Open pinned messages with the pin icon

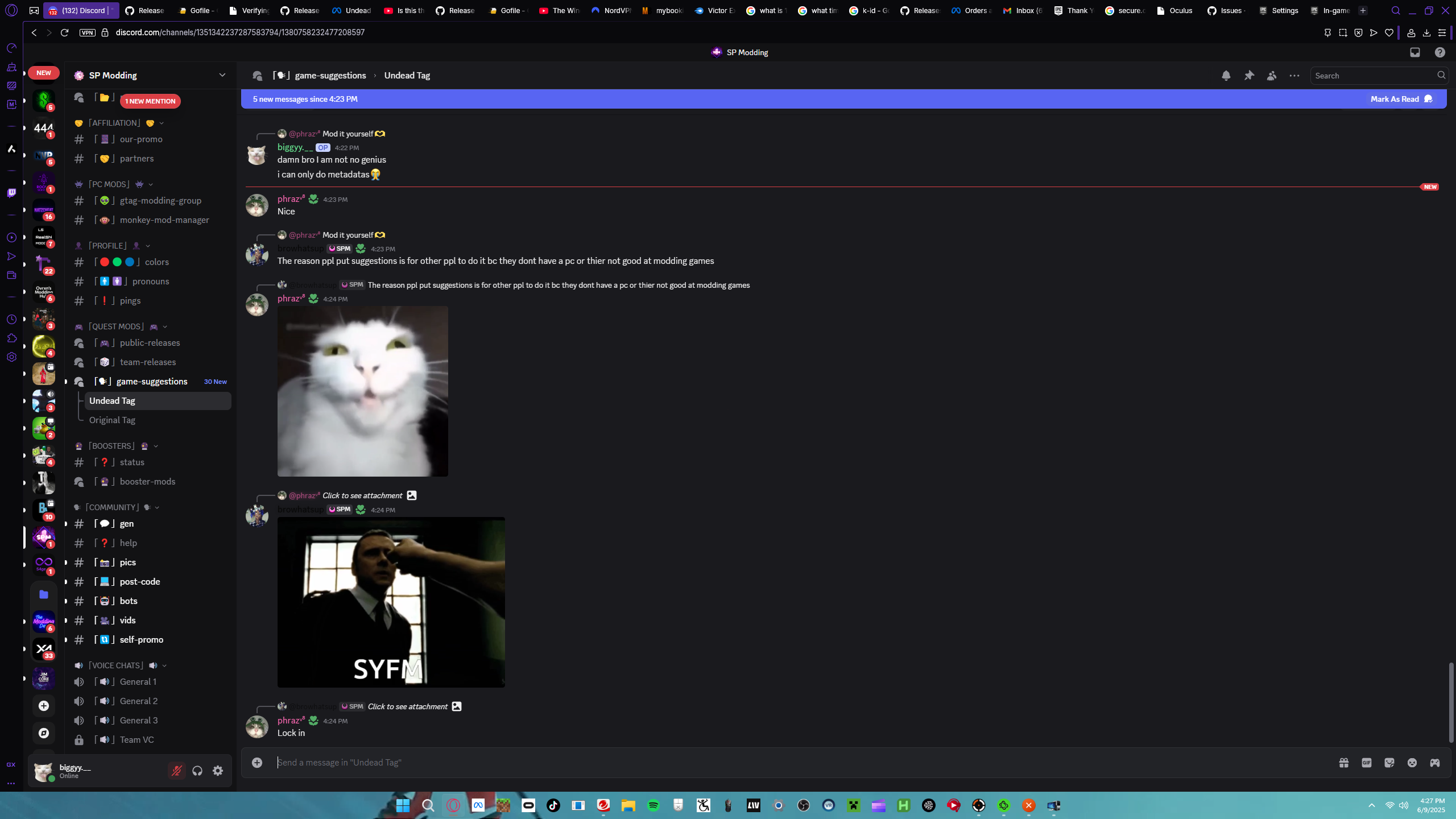tap(1249, 76)
